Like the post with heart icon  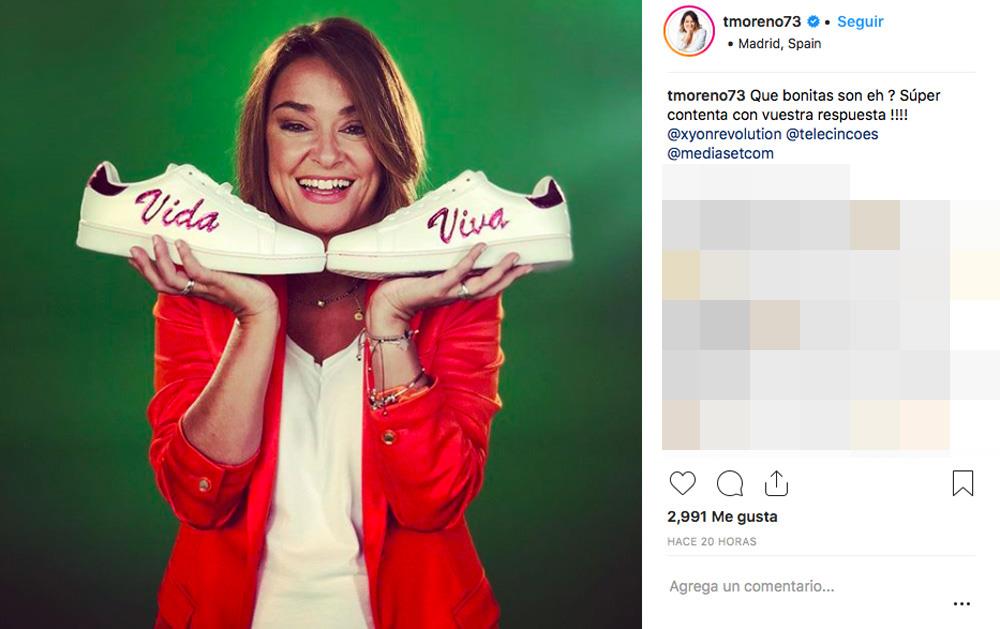pos(682,484)
